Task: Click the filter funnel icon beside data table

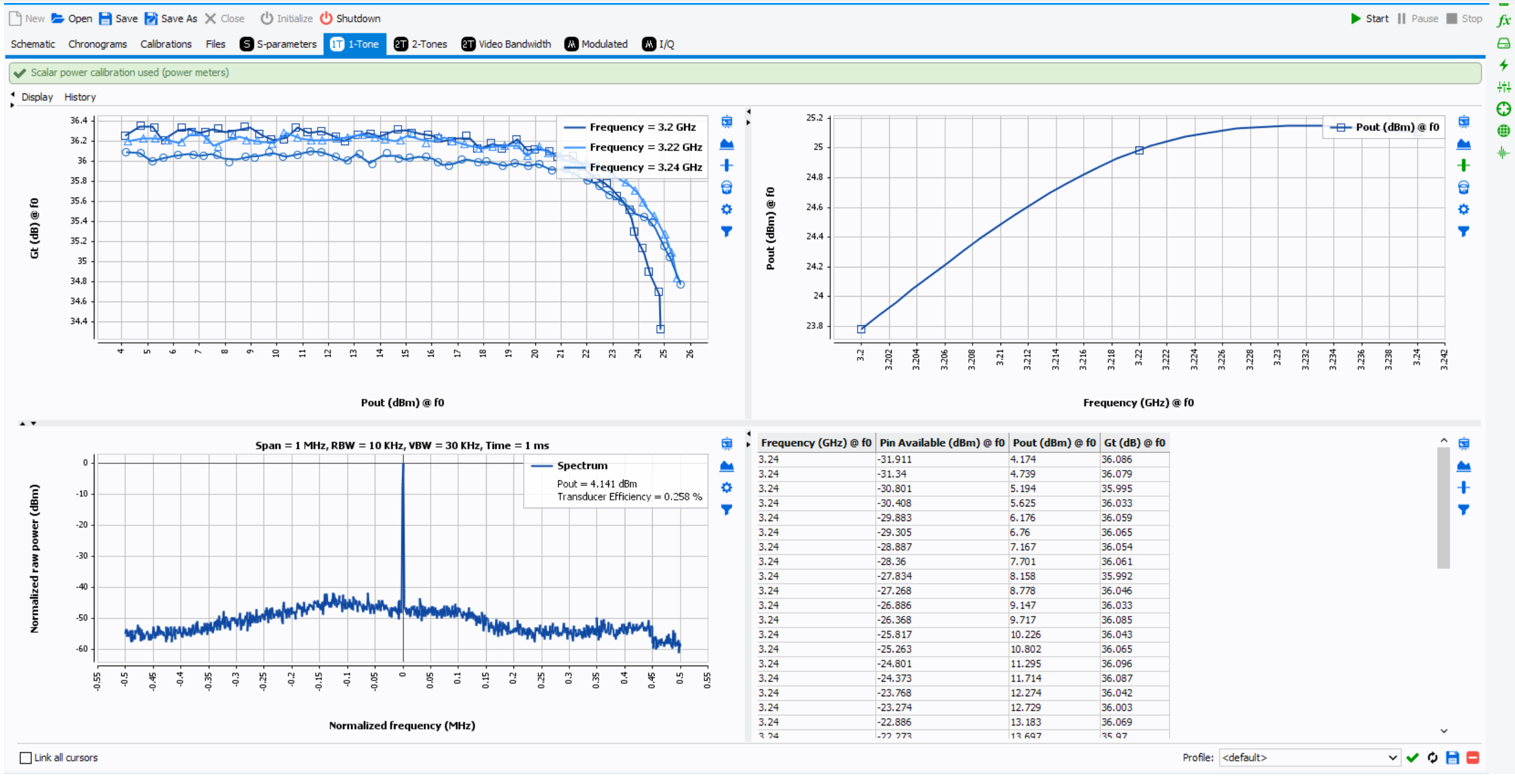Action: tap(1464, 509)
